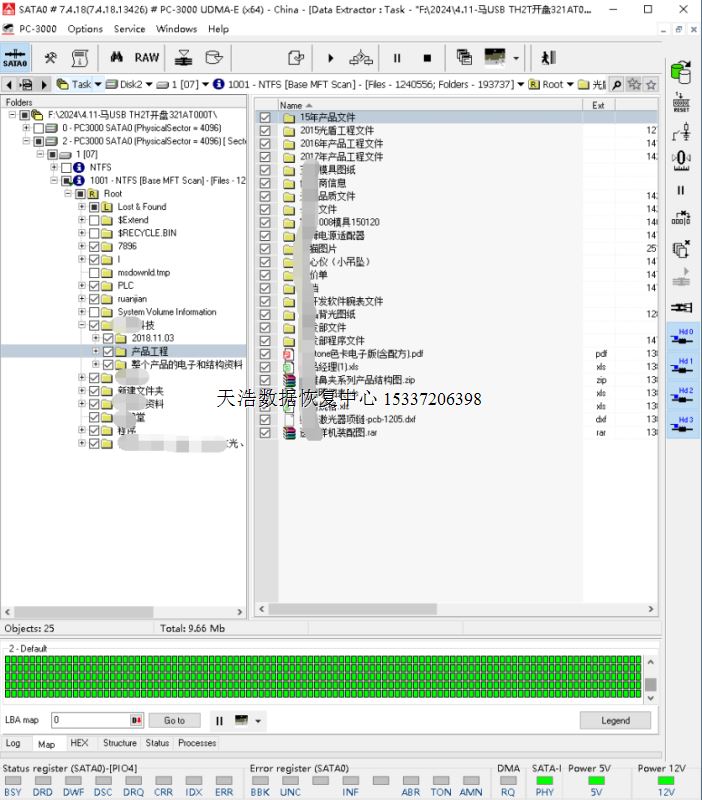This screenshot has height=800, width=702.
Task: Click the Hd 0 head indicator icon
Action: point(684,339)
